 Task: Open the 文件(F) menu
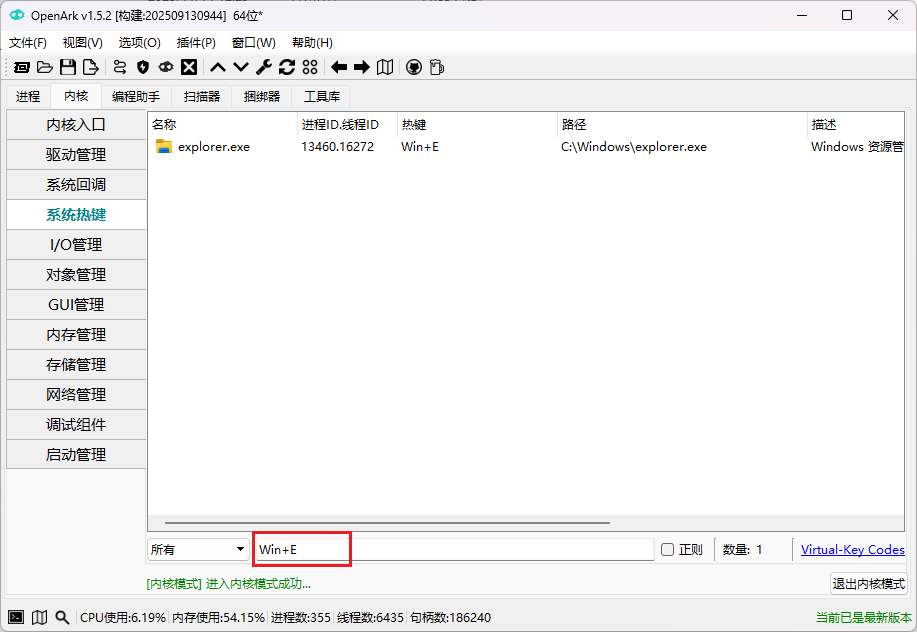tap(27, 43)
